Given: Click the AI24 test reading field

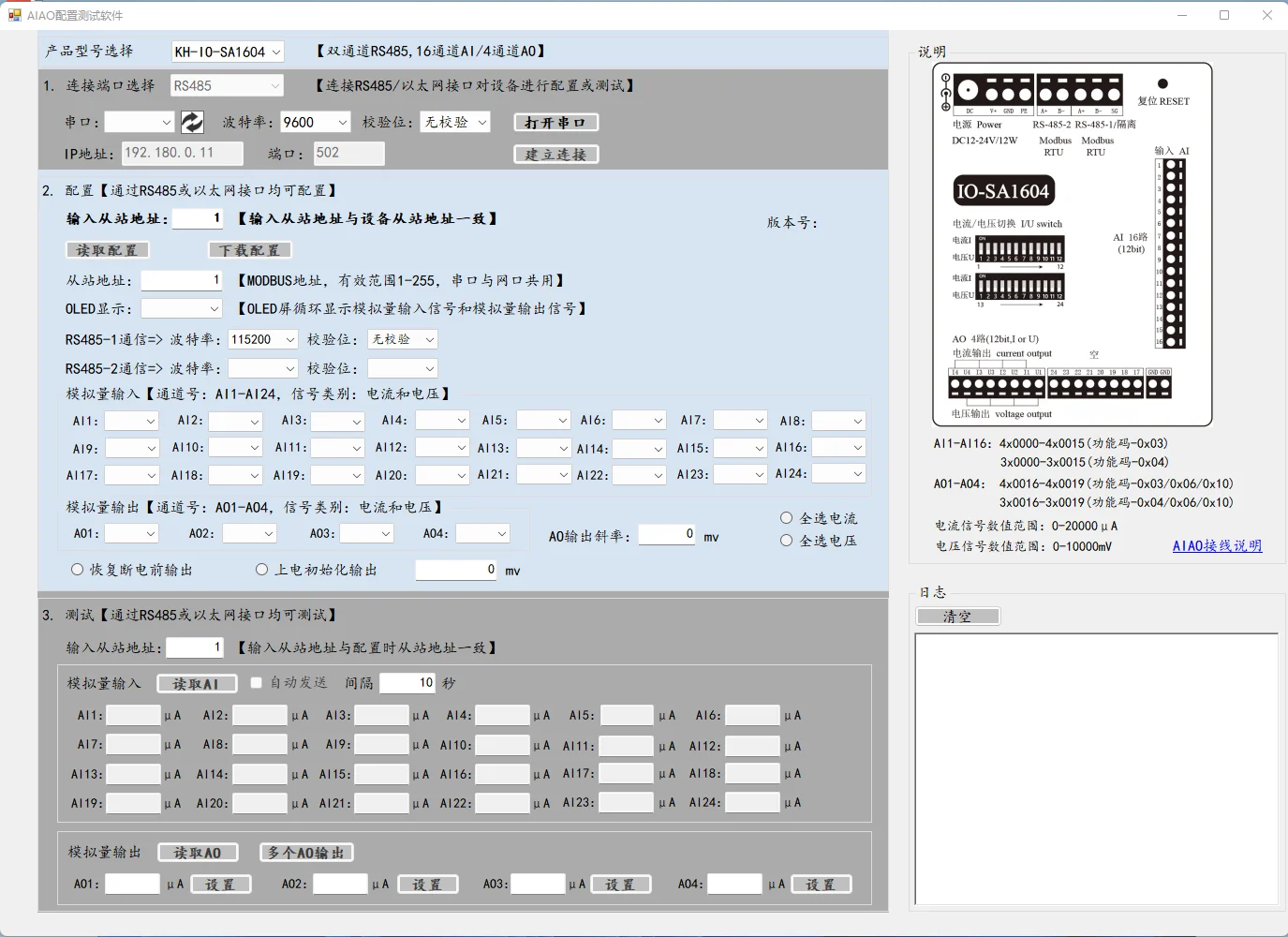Looking at the screenshot, I should pos(752,803).
